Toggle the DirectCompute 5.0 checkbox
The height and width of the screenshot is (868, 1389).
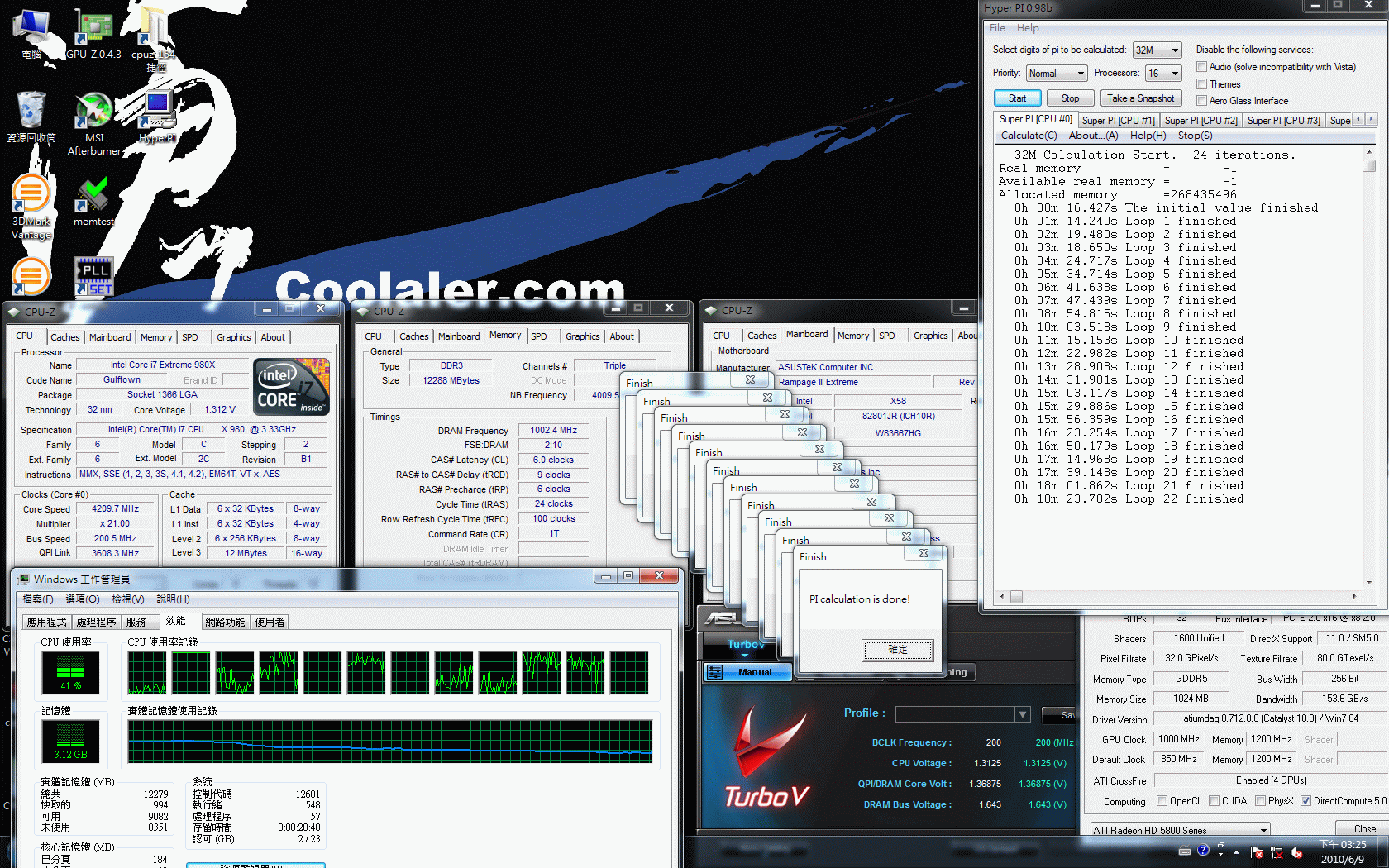[1305, 801]
